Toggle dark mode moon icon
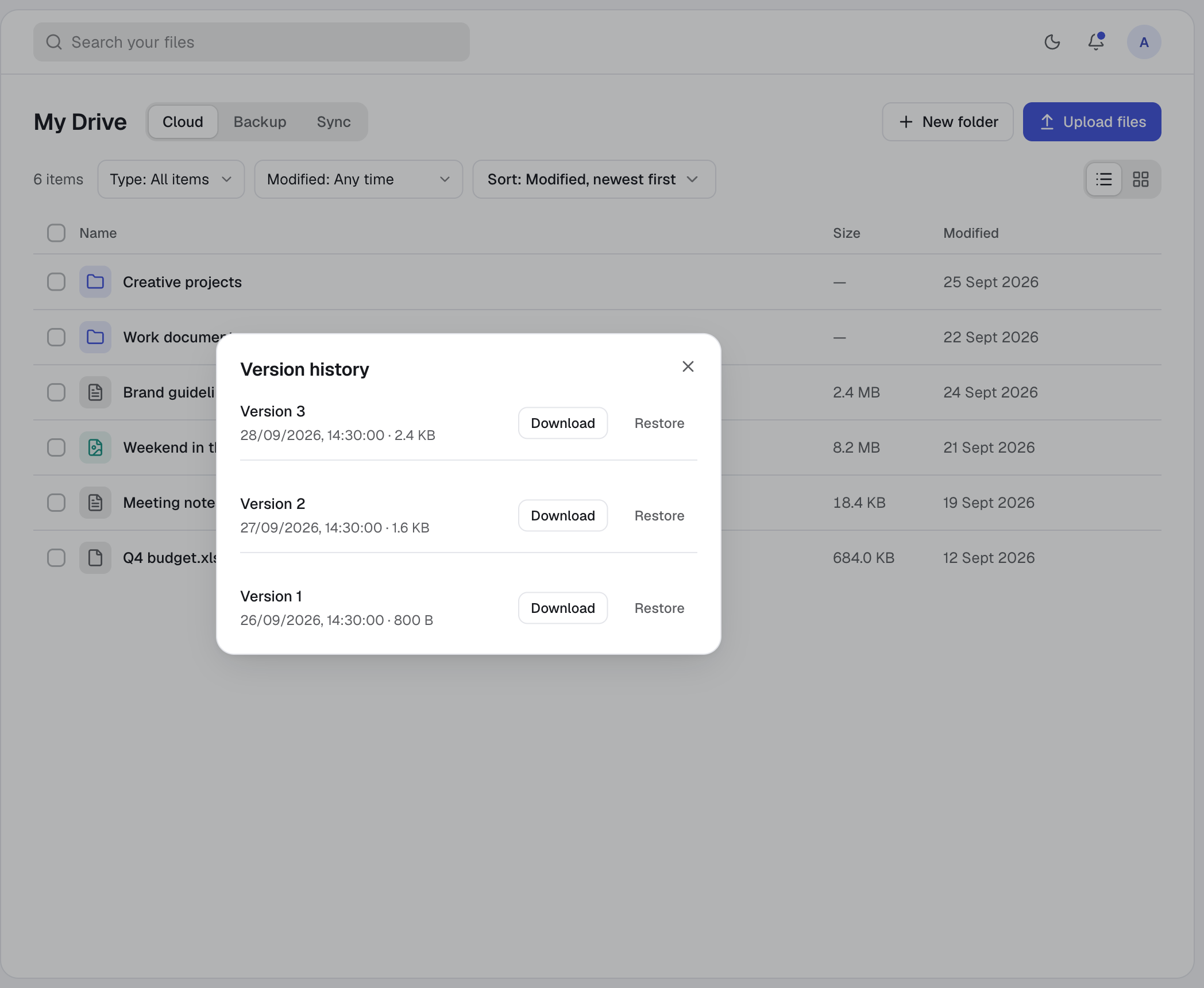1204x988 pixels. [x=1052, y=42]
